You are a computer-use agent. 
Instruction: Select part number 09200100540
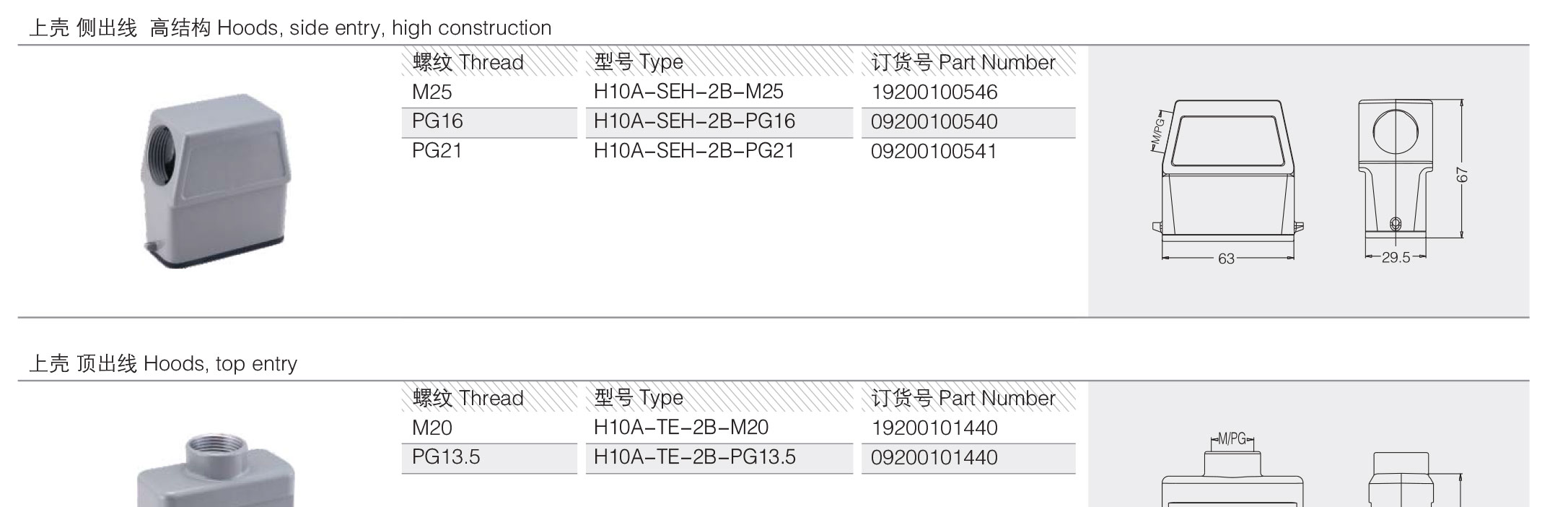934,122
